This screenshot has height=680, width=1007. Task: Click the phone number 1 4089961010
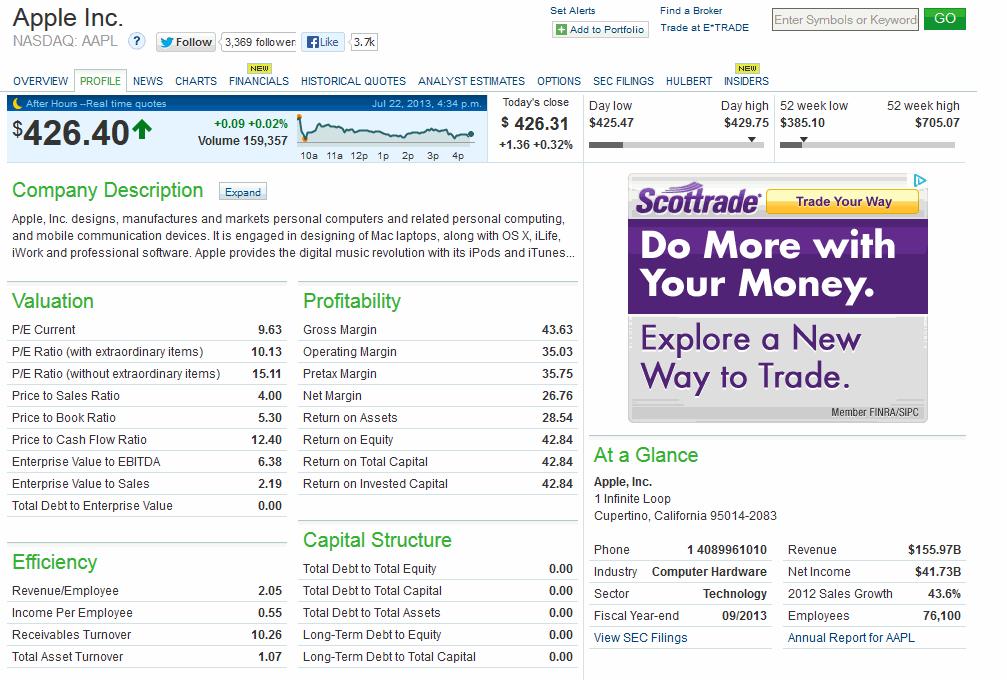click(726, 550)
